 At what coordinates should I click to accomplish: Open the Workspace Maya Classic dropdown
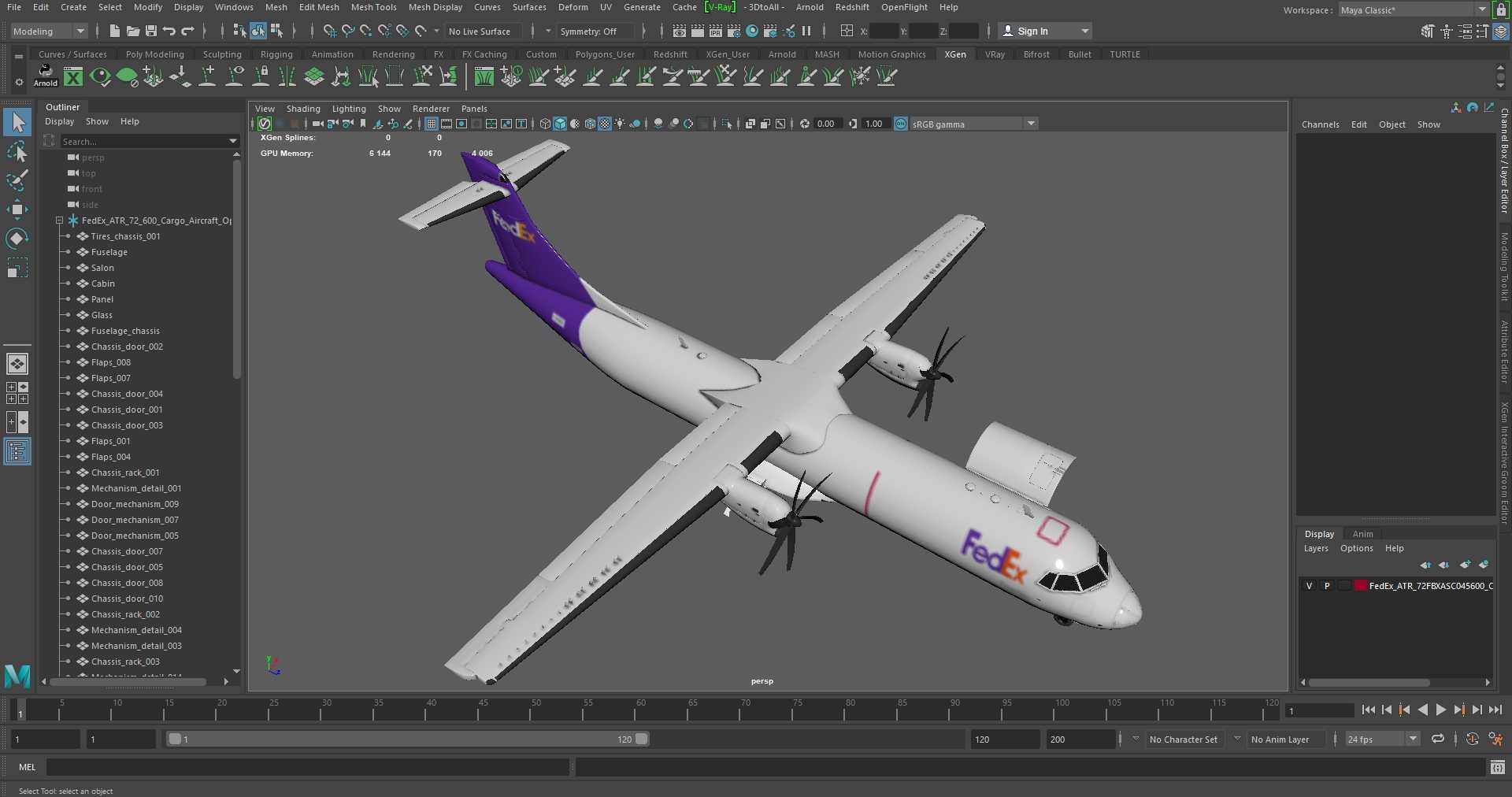tap(1413, 10)
